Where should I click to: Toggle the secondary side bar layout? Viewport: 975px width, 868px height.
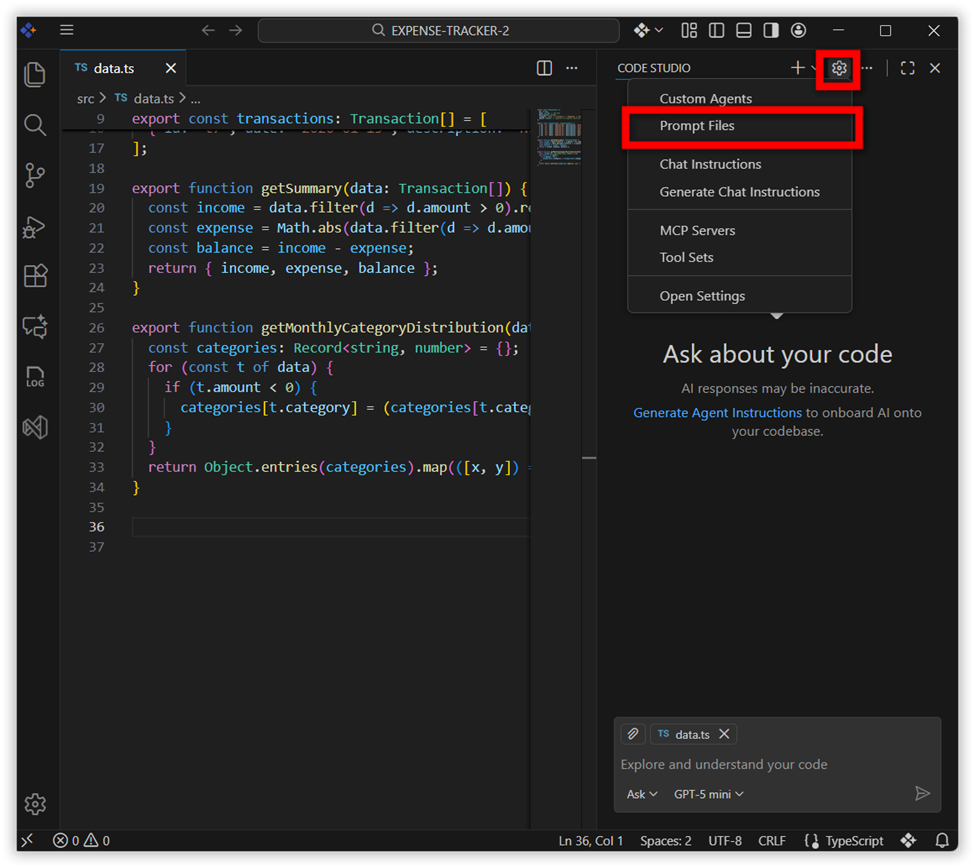(x=770, y=31)
